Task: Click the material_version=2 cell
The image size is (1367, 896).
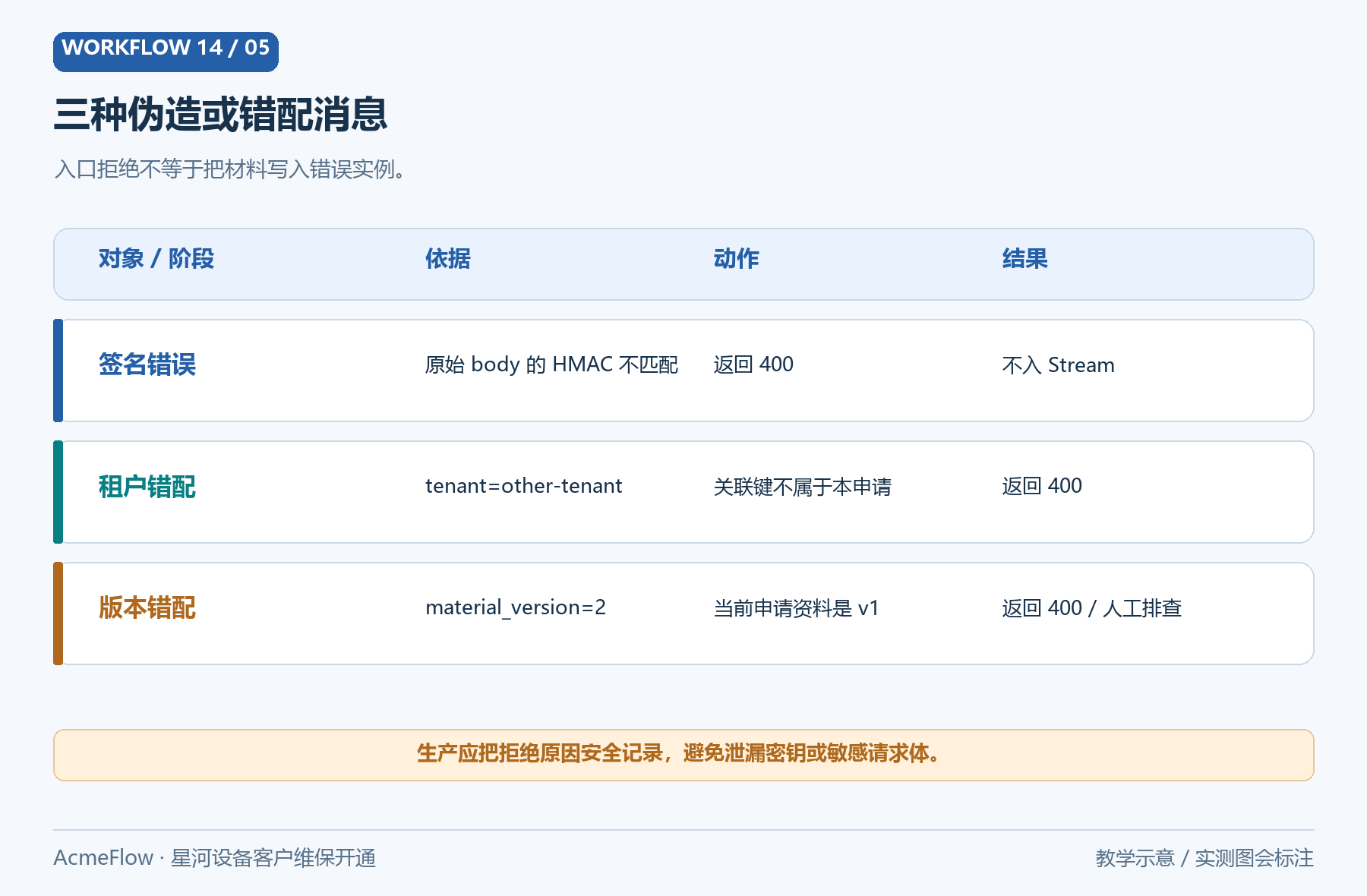Action: tap(516, 607)
